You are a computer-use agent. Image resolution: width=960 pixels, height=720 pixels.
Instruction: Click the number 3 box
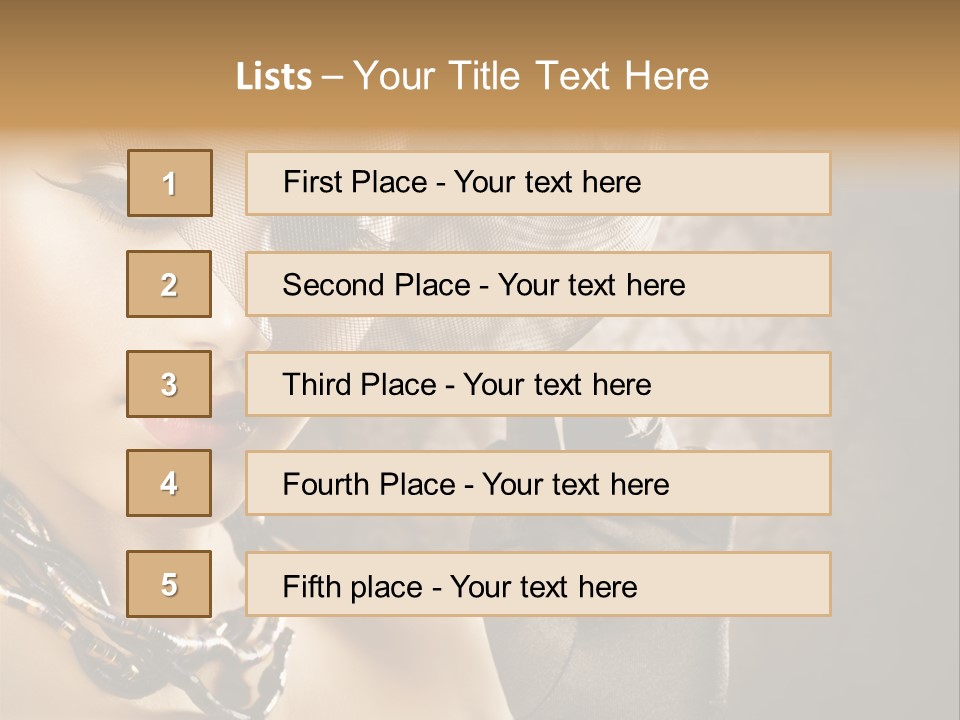pyautogui.click(x=169, y=384)
